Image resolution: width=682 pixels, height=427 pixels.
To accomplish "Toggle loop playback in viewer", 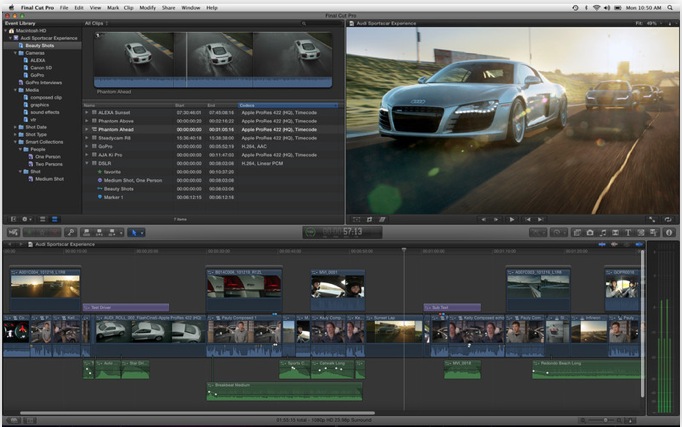I will (668, 220).
